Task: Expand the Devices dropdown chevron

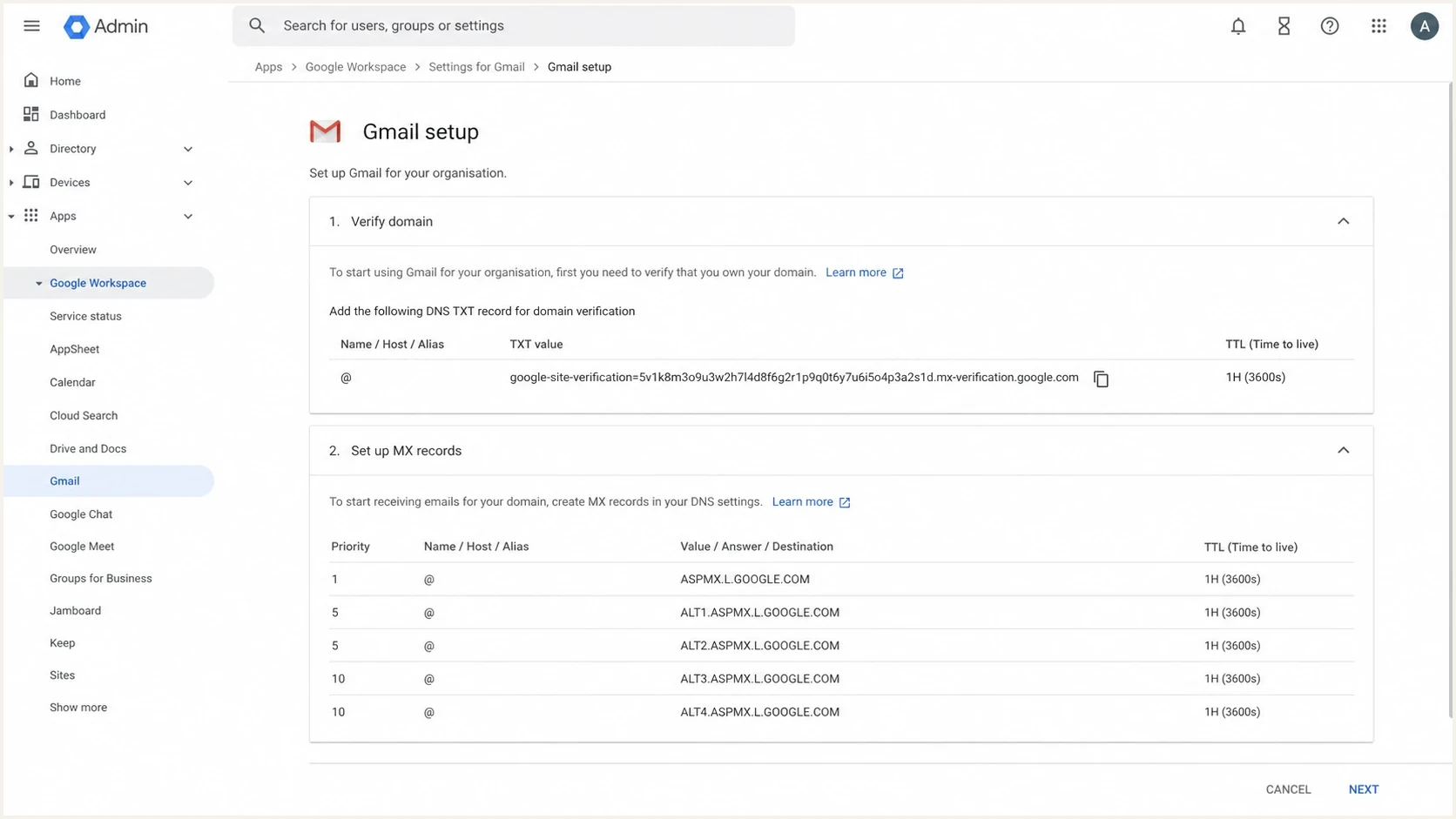Action: 188,183
